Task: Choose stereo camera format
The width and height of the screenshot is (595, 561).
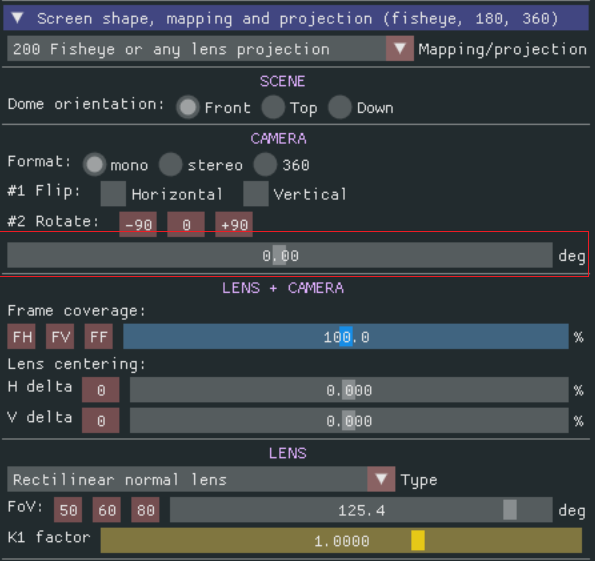Action: point(170,165)
